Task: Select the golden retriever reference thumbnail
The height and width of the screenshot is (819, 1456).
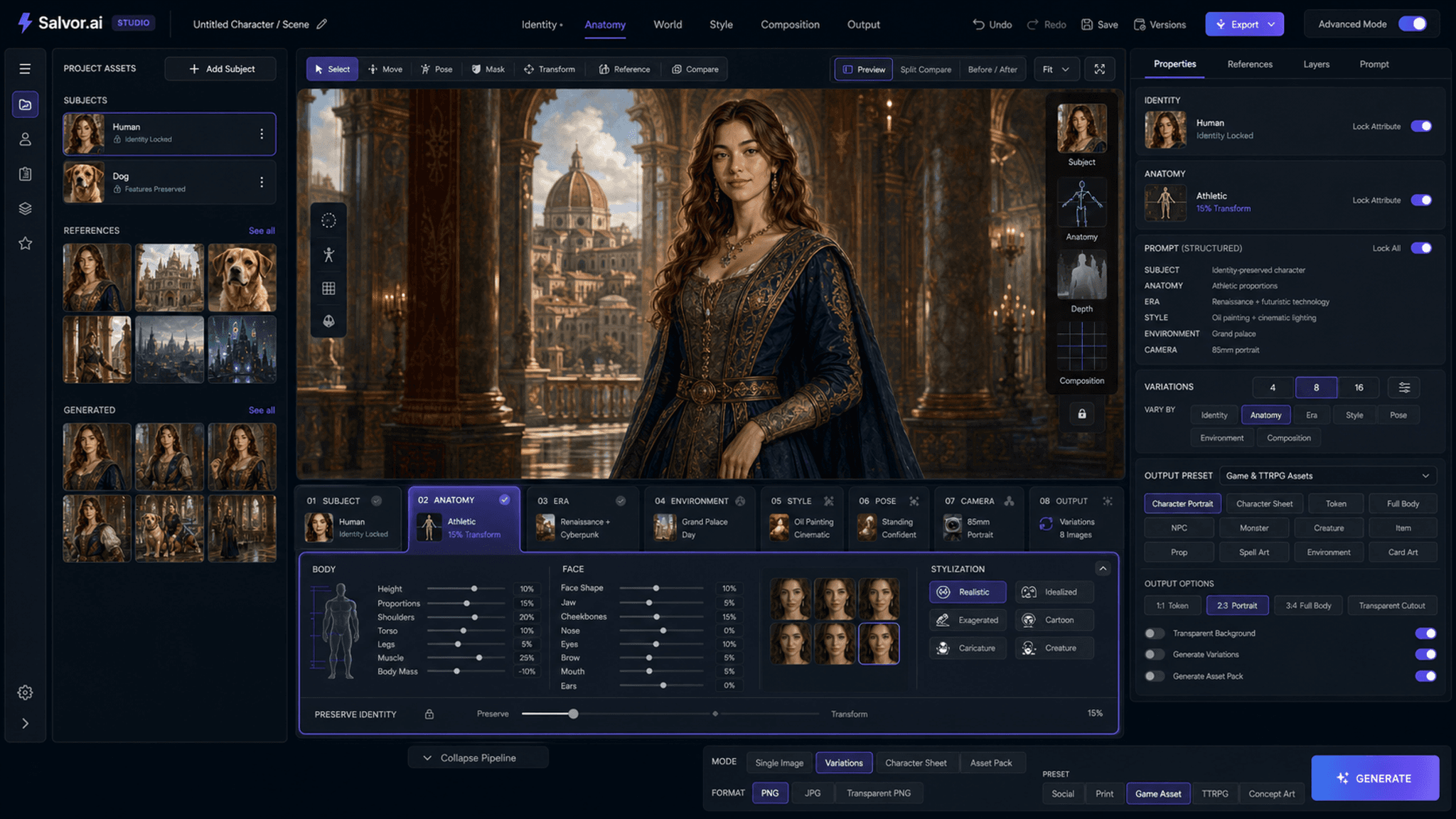Action: pos(242,277)
